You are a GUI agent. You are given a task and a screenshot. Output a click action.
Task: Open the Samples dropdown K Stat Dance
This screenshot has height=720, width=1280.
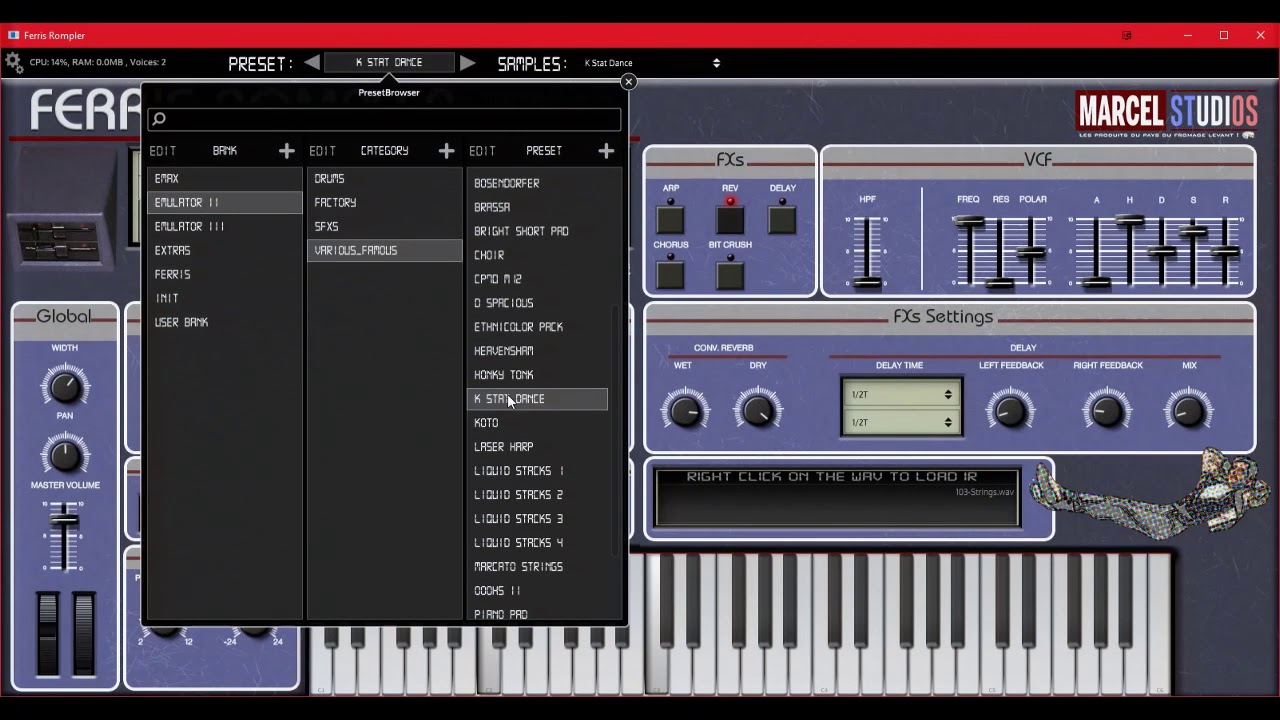point(652,63)
